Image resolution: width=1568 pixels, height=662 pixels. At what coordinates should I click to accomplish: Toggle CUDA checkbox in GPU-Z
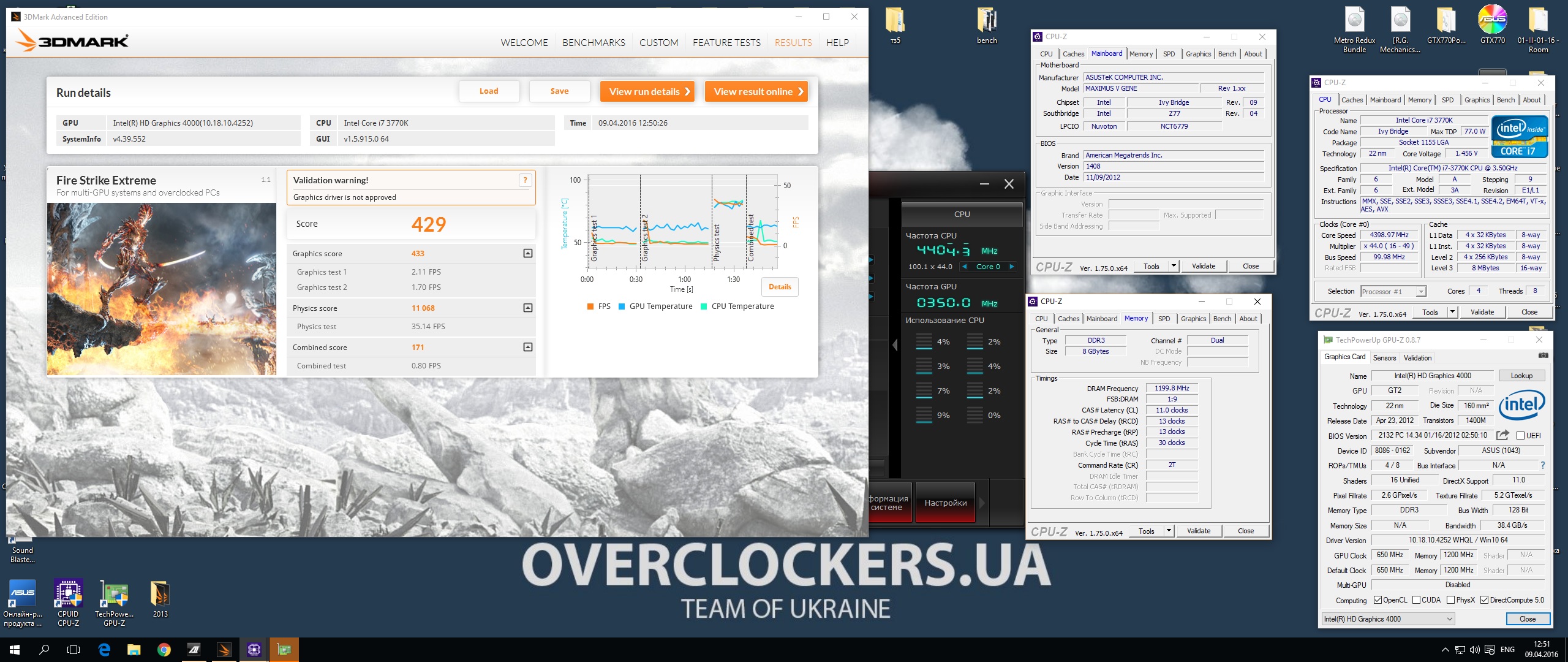click(x=1416, y=600)
